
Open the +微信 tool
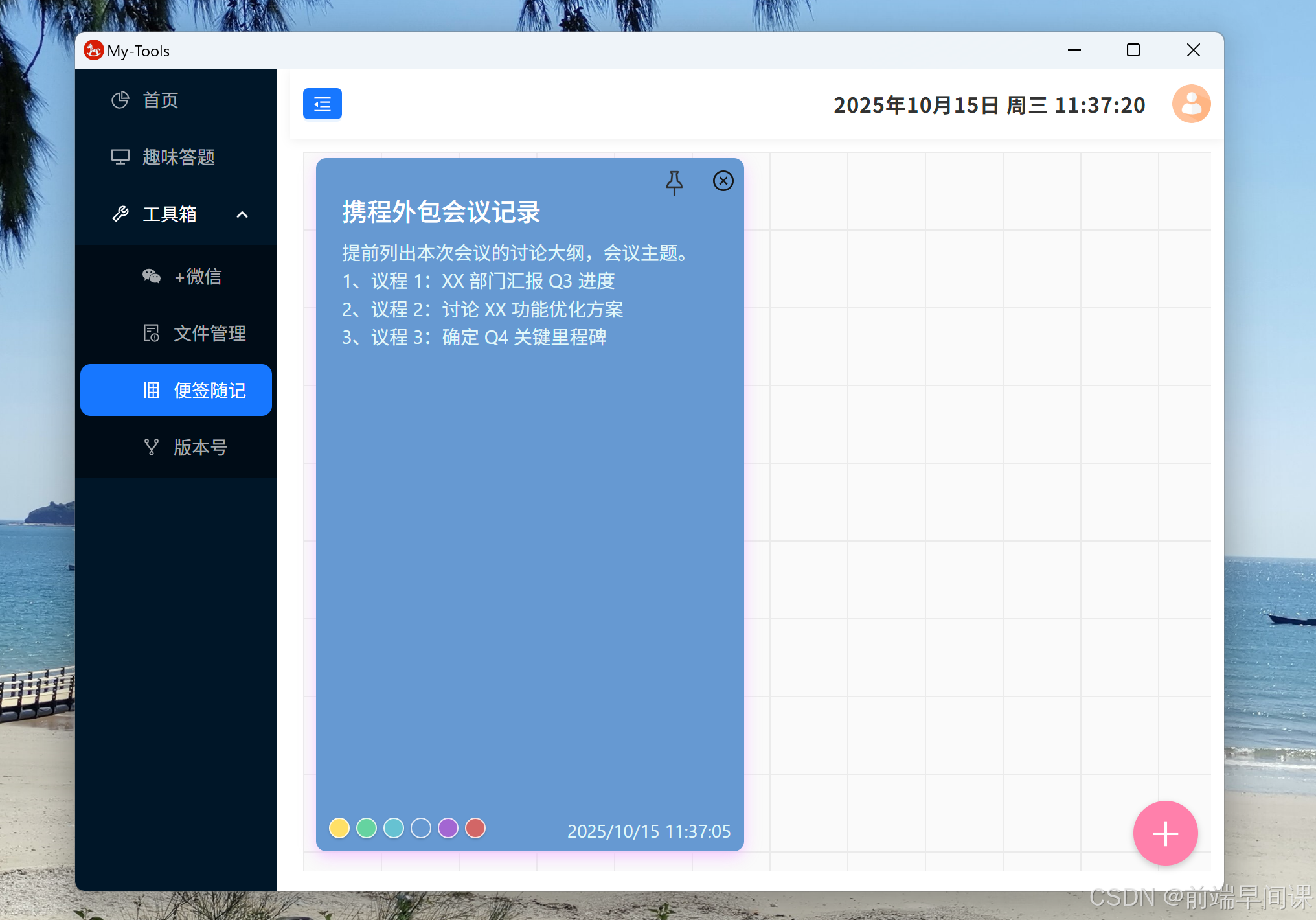coord(176,276)
